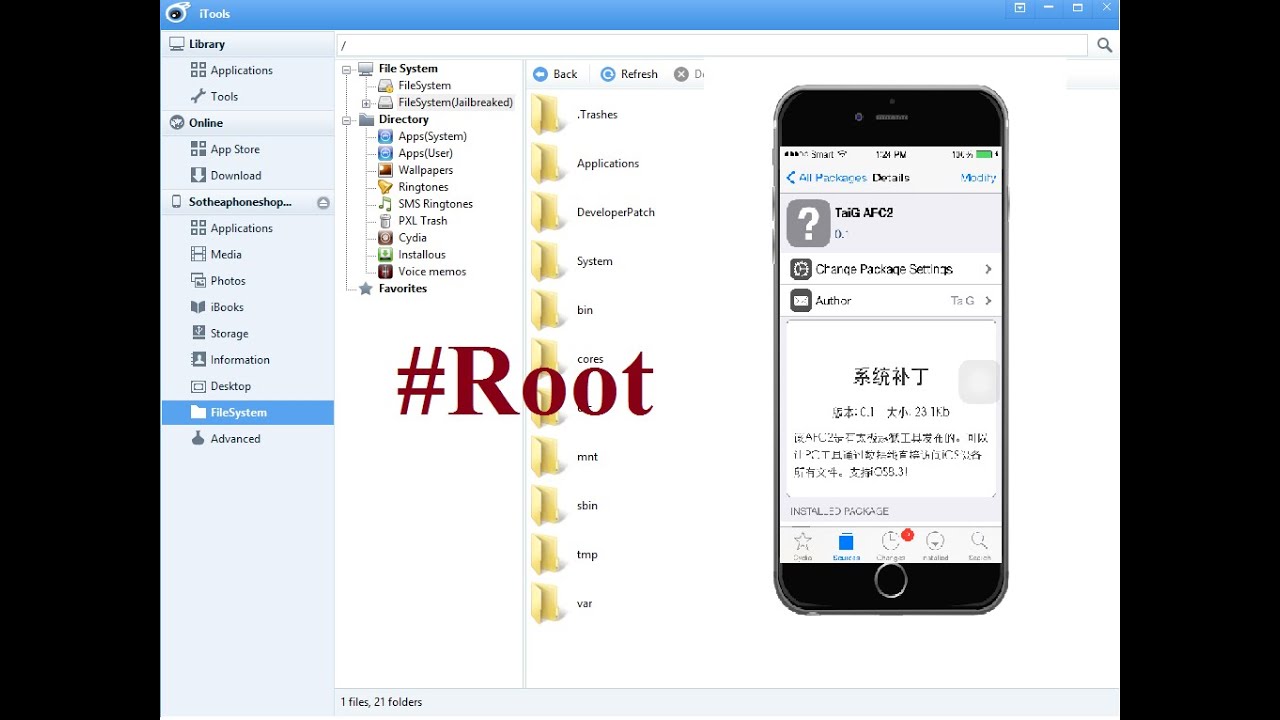
Task: Click the Back toolbar button
Action: click(555, 74)
